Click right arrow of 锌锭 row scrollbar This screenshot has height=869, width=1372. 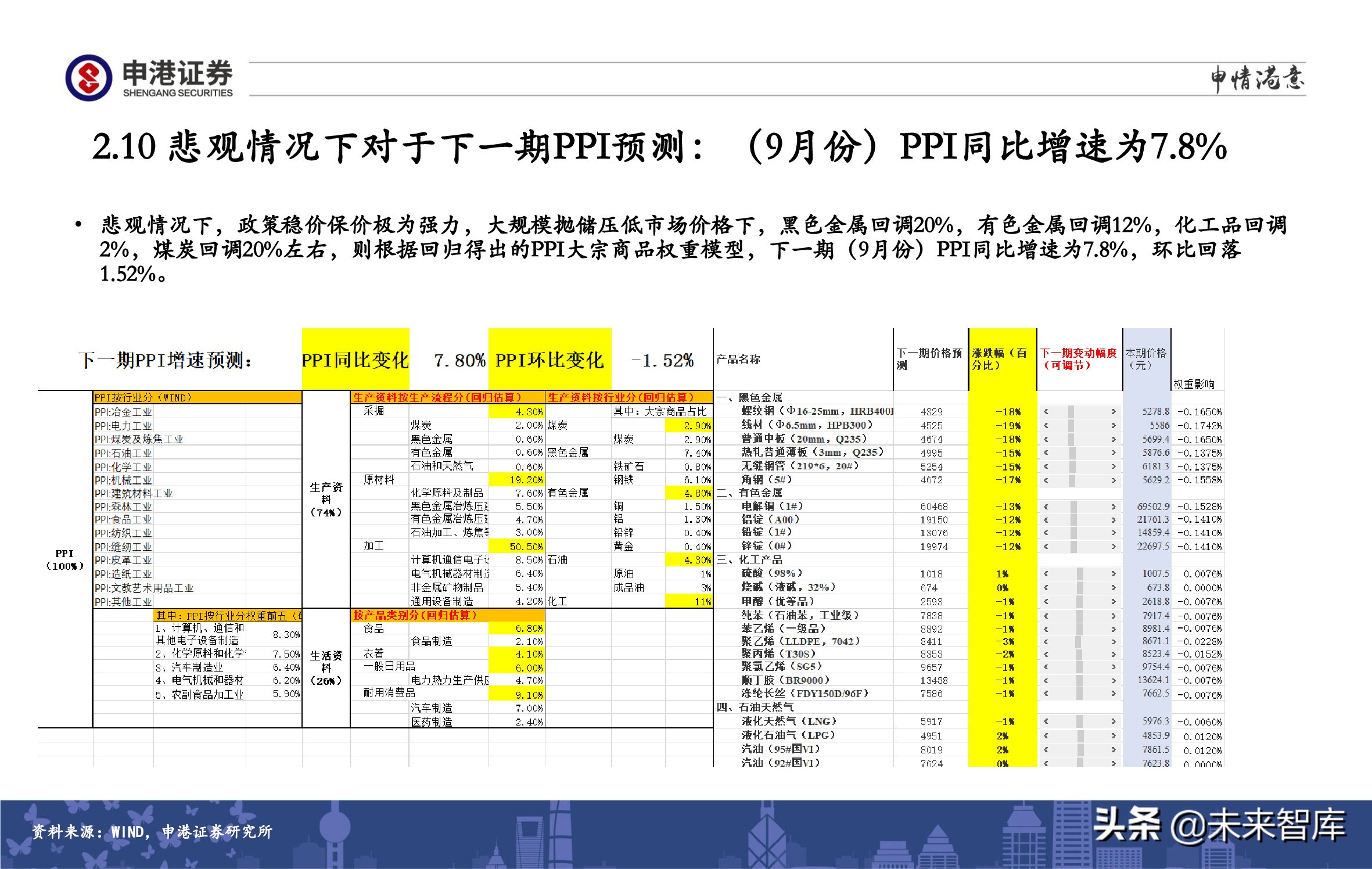[x=1114, y=546]
